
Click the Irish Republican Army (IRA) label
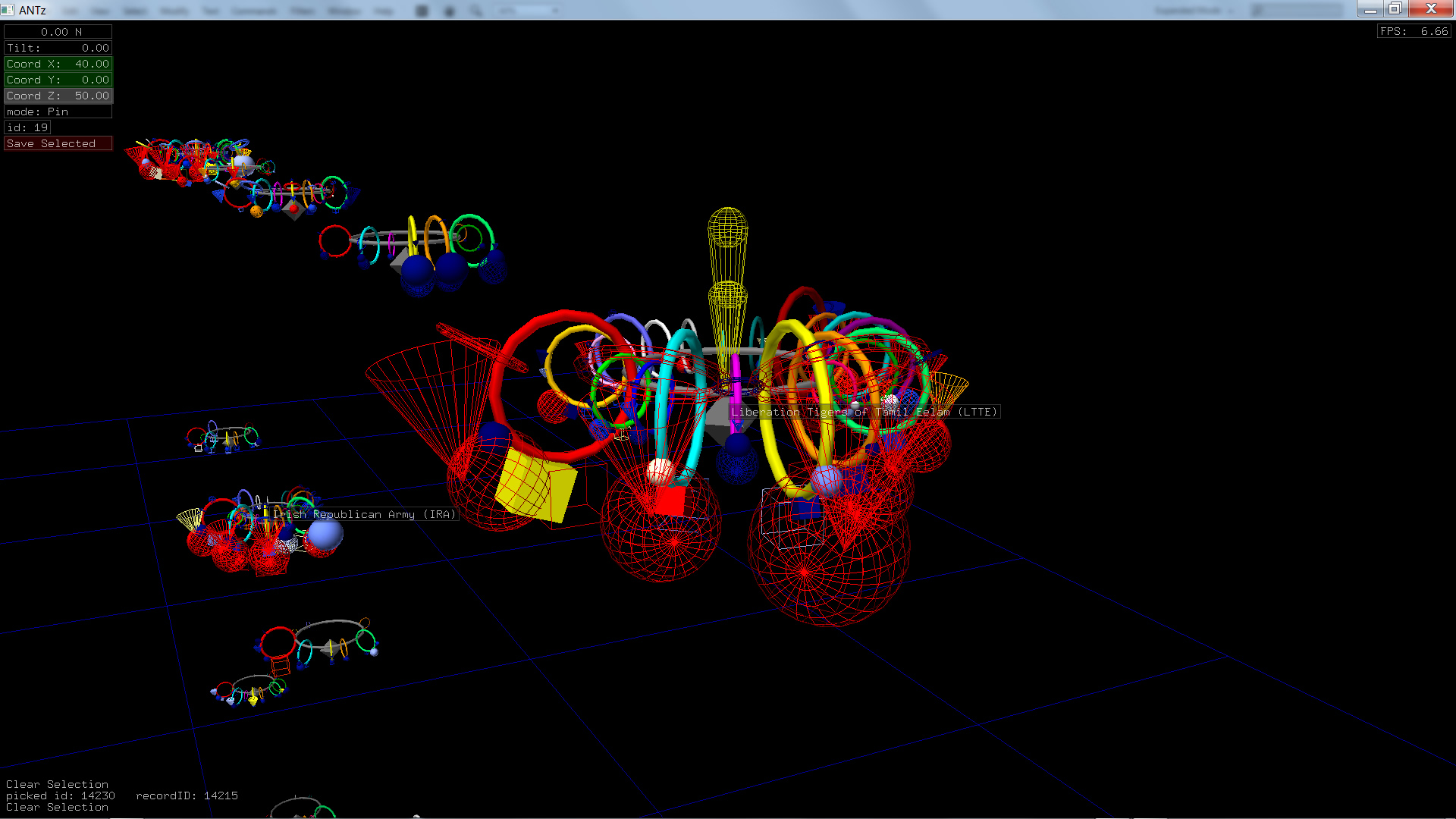pyautogui.click(x=364, y=514)
